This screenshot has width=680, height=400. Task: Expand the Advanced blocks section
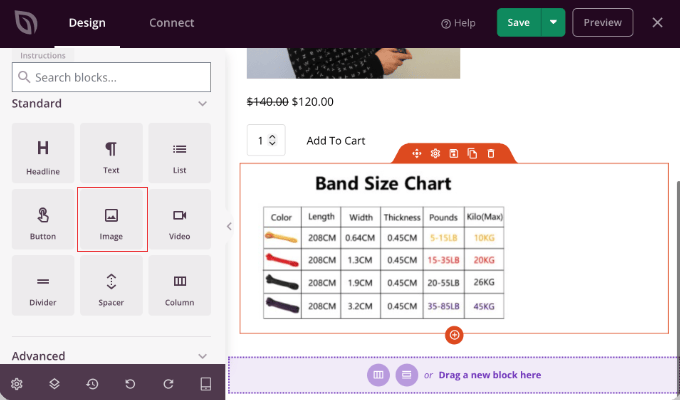(202, 356)
